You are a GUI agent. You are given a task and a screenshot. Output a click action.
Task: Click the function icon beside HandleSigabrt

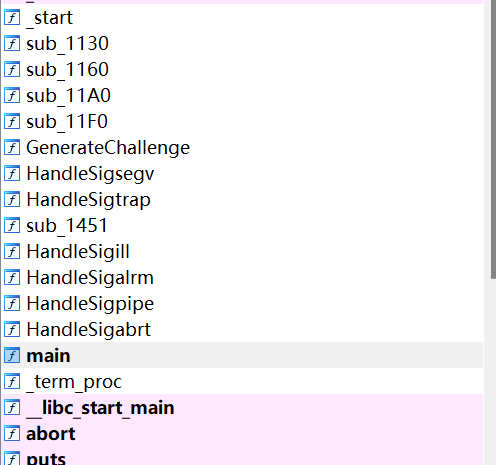click(12, 330)
